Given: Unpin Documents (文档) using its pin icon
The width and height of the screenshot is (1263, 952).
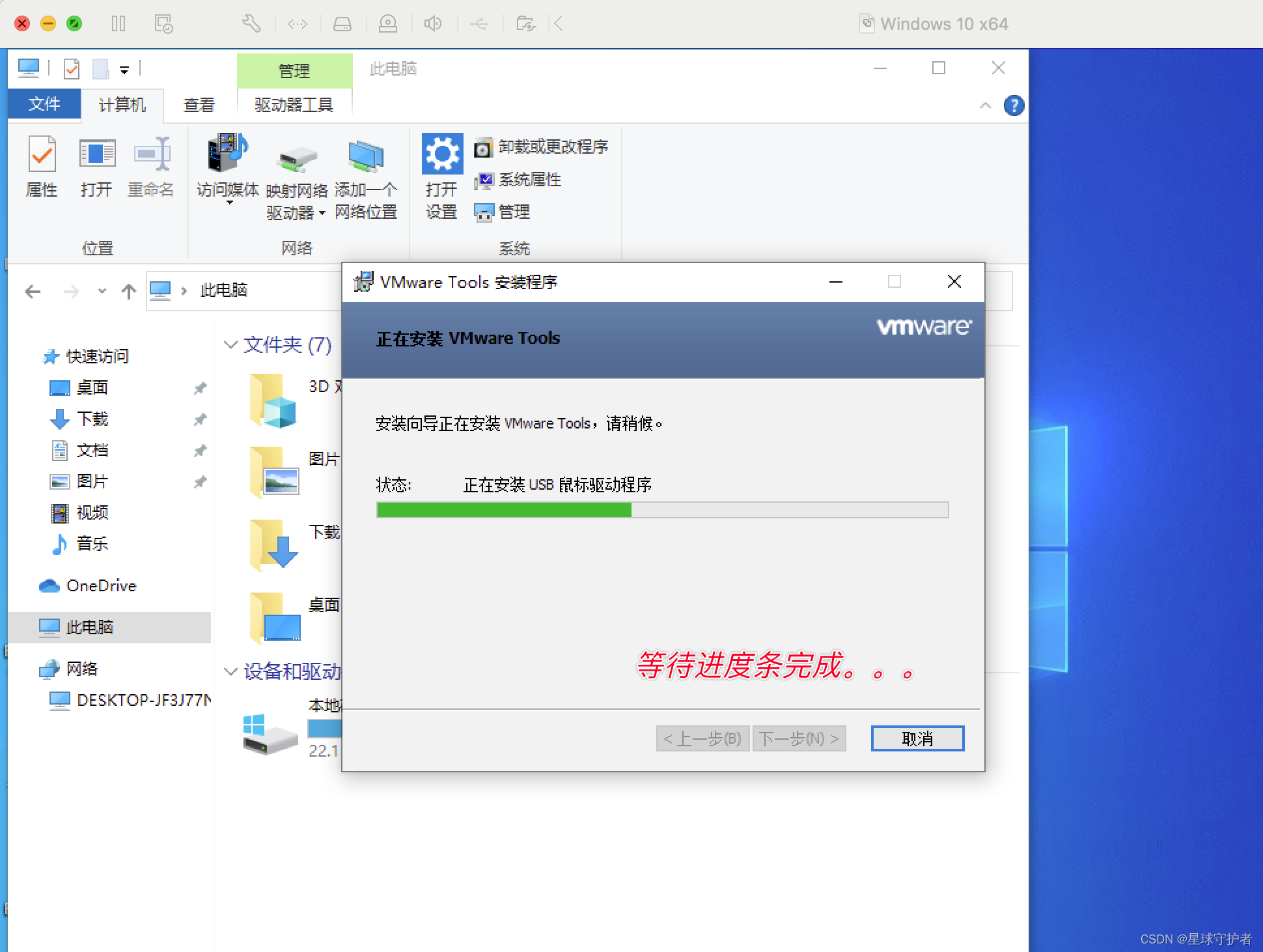Looking at the screenshot, I should point(200,451).
